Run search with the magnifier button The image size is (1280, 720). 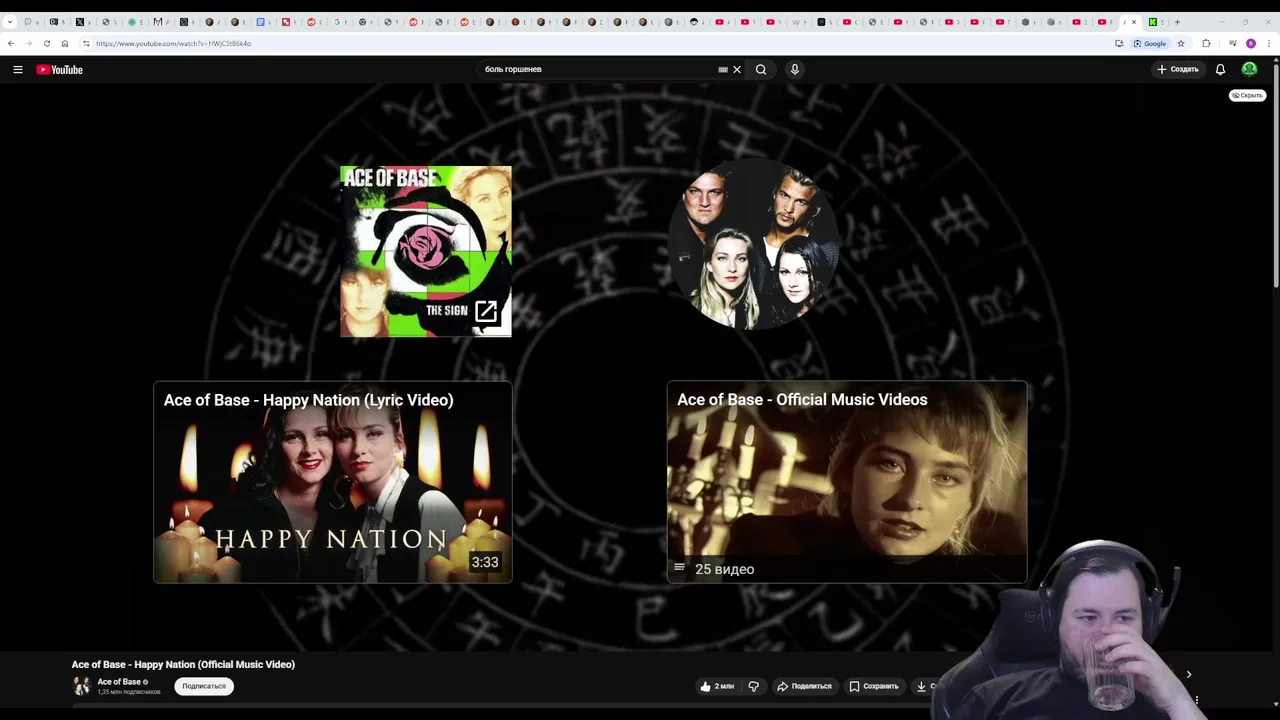(x=761, y=69)
